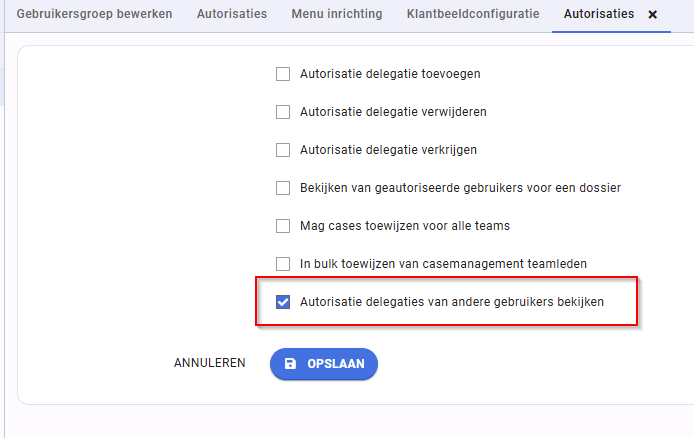Click the floppy disk save icon in OPSLAAN
694x438 pixels.
tap(290, 364)
